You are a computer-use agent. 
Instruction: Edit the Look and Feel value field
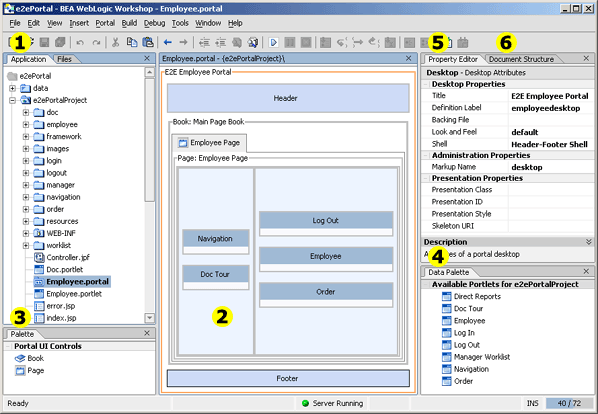pos(551,132)
